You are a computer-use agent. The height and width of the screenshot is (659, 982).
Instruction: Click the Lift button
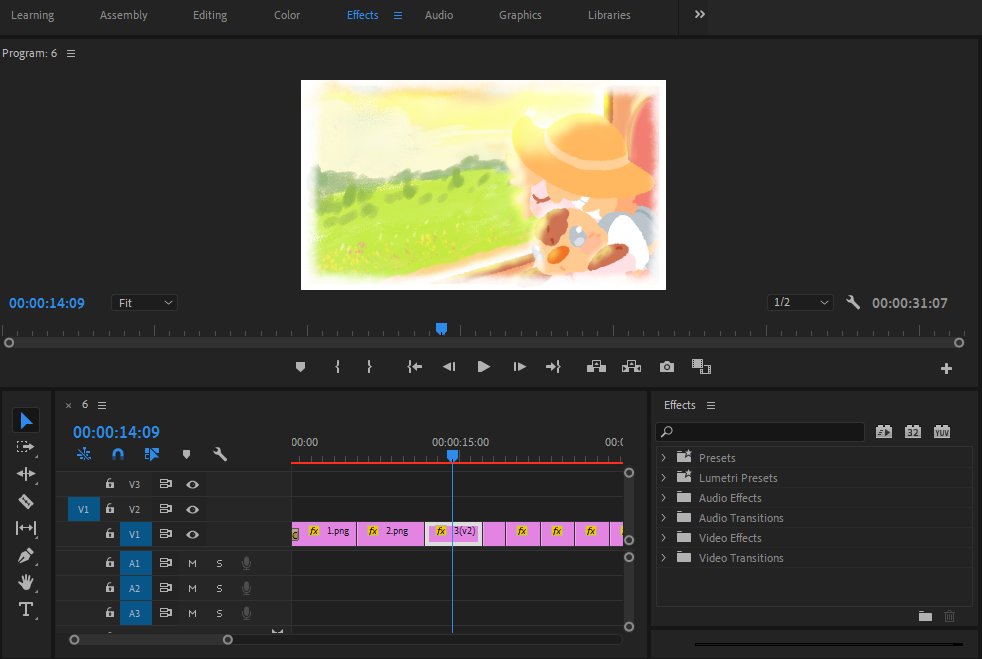tap(596, 366)
